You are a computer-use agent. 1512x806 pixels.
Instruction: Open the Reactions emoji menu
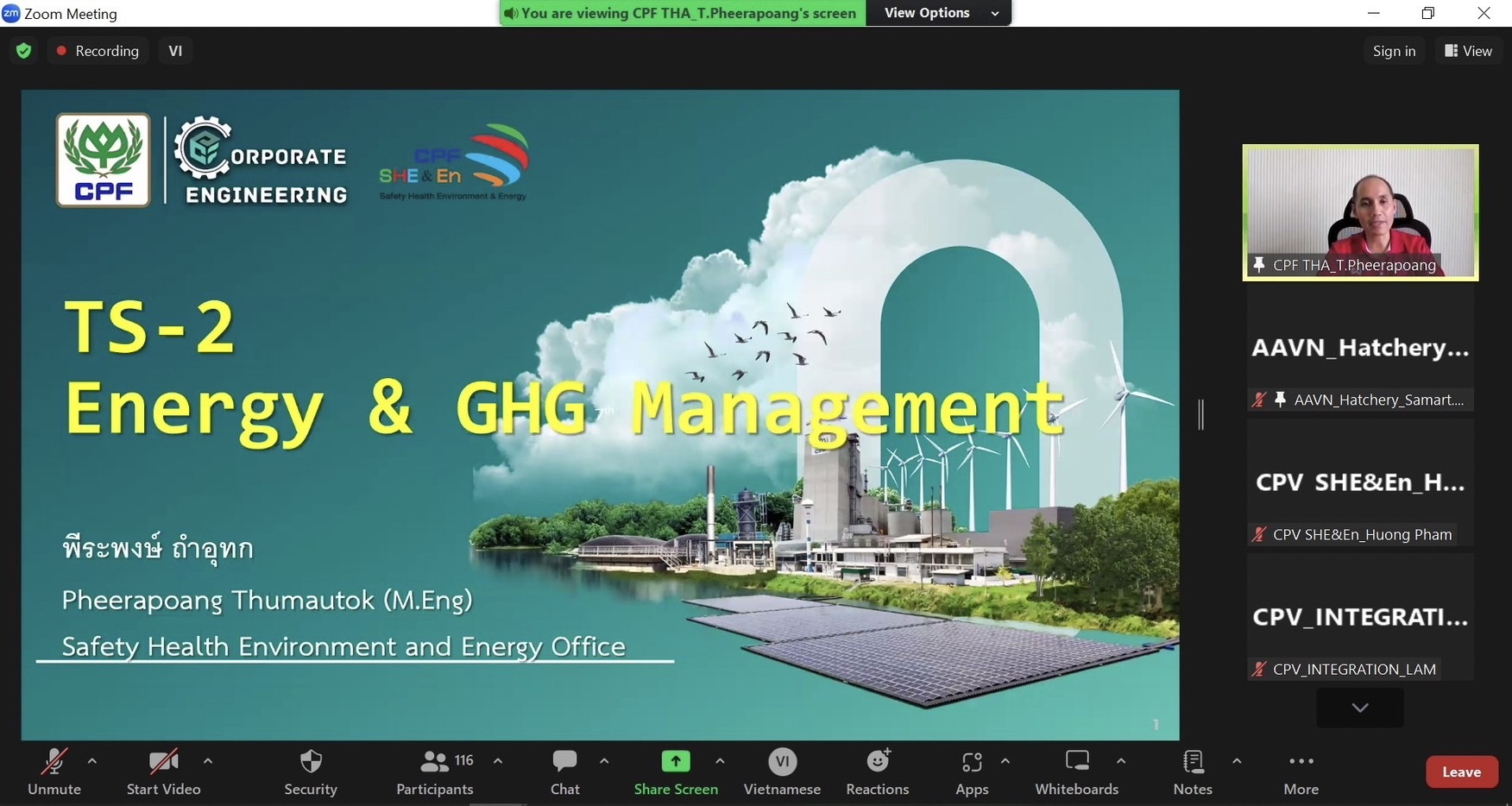[x=878, y=763]
